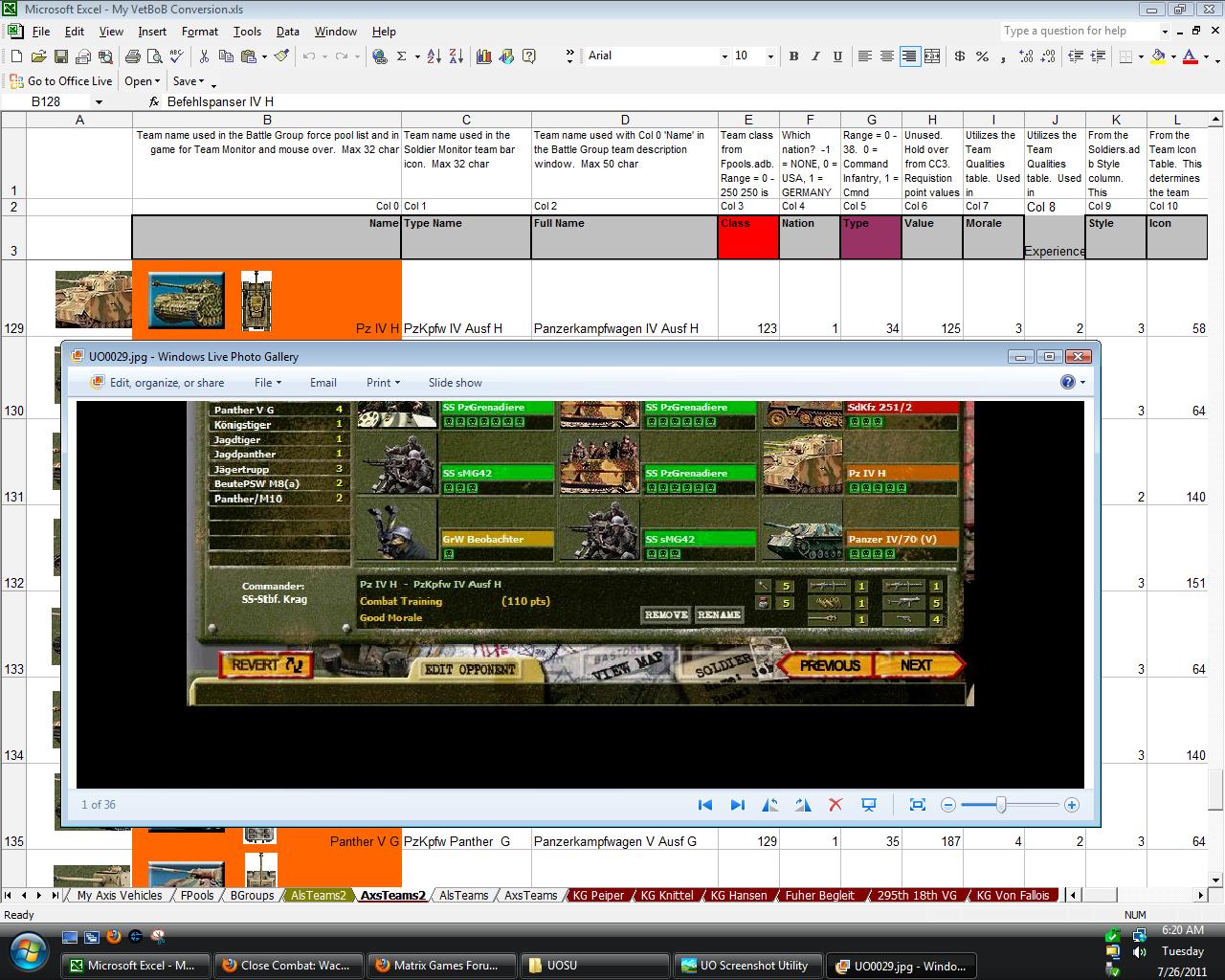Expand the Name Box dropdown
Viewport: 1225px width, 980px height.
tap(98, 101)
